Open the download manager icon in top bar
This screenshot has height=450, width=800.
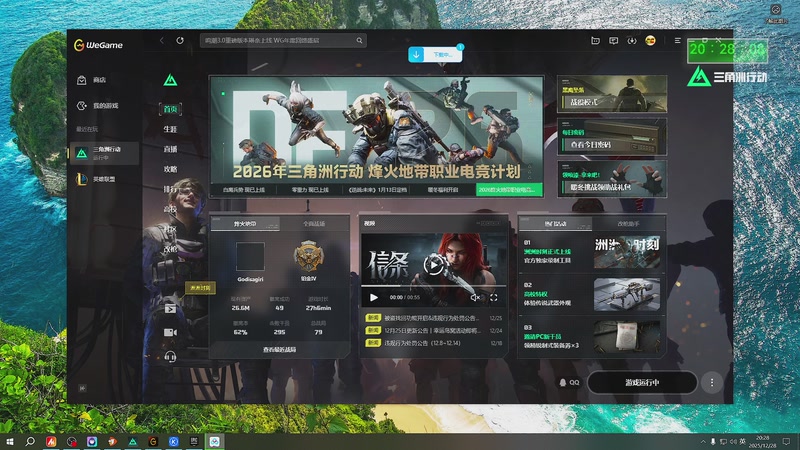click(632, 40)
